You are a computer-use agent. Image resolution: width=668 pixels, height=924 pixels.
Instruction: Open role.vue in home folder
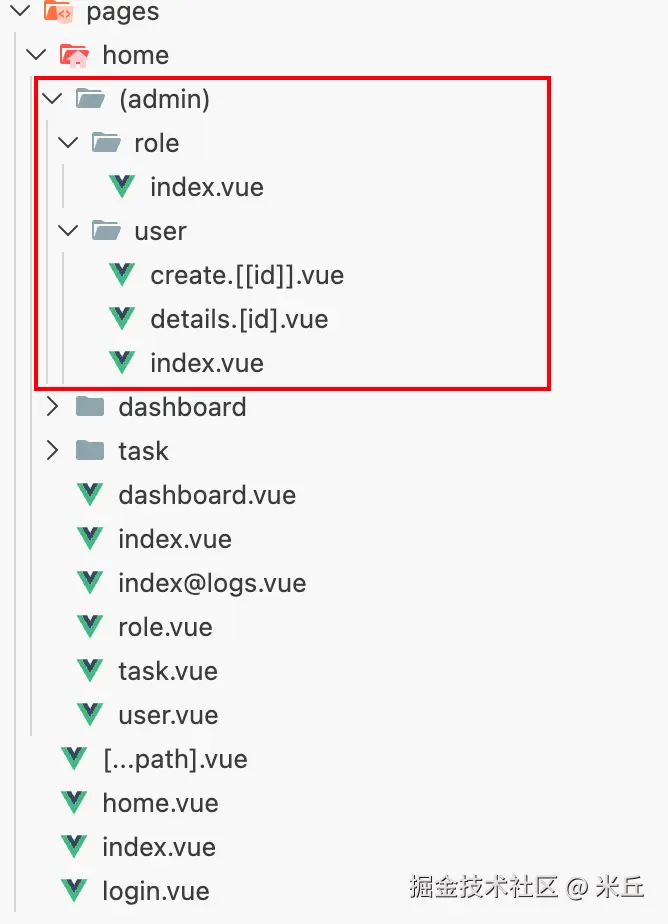pos(165,627)
